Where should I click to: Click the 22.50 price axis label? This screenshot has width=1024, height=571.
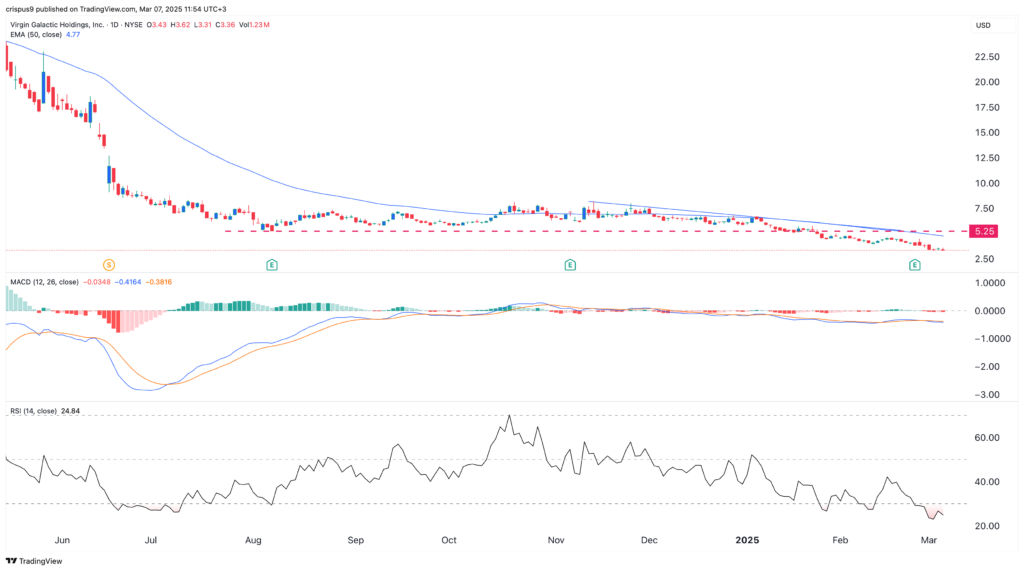tap(987, 57)
